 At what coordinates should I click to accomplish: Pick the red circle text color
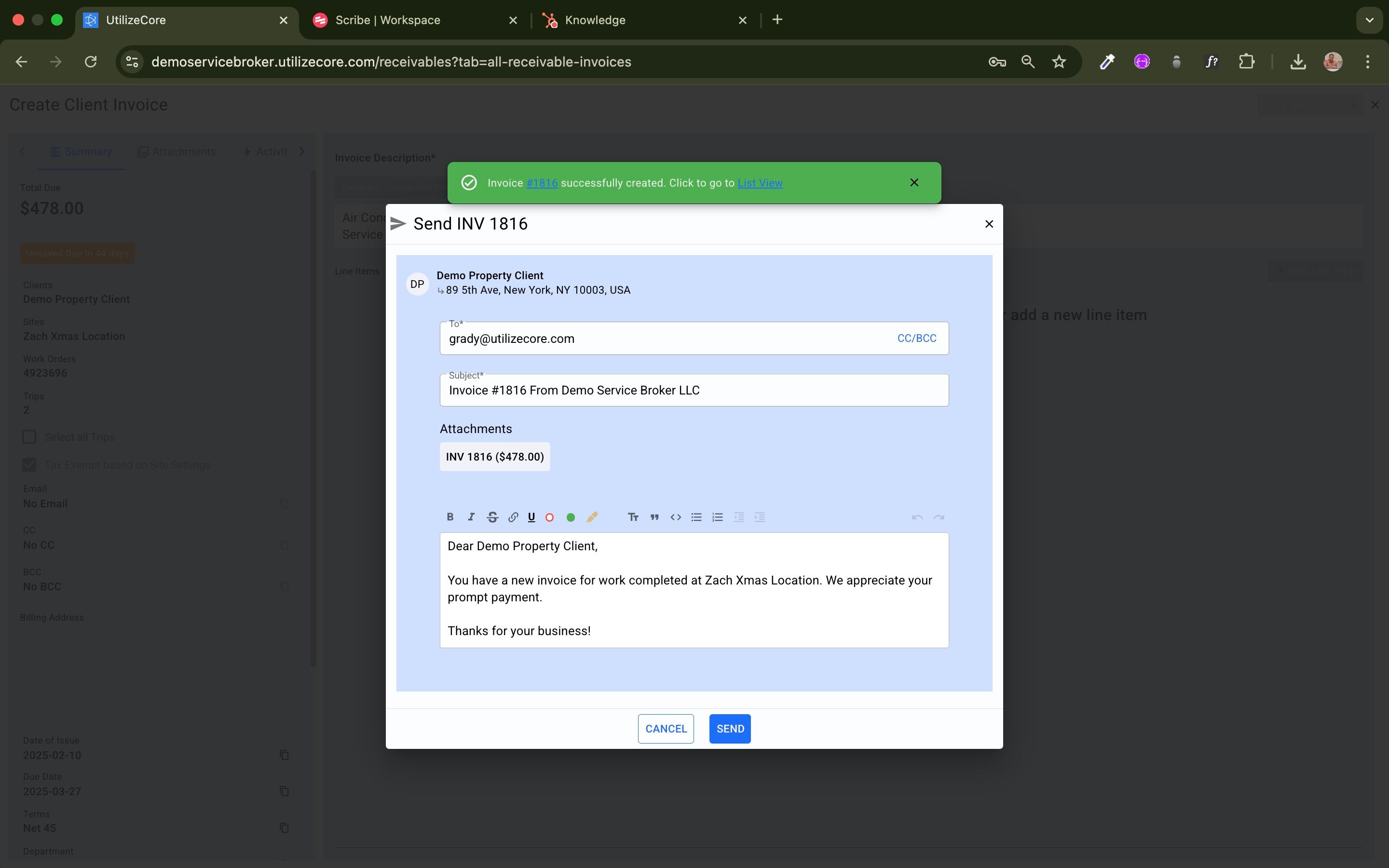549,517
